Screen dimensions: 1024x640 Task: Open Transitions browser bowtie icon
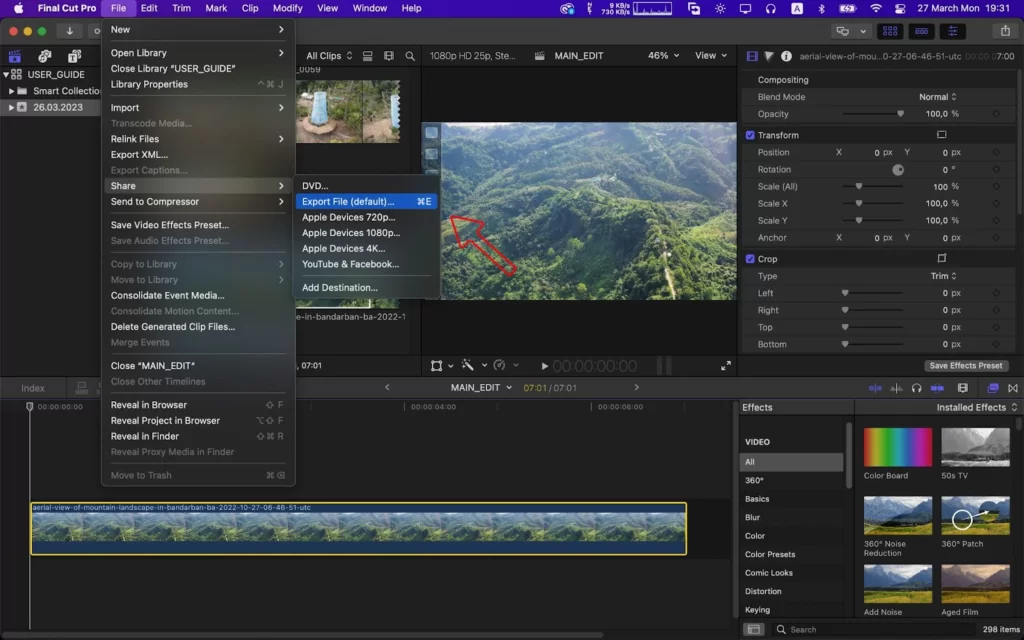[x=1013, y=388]
